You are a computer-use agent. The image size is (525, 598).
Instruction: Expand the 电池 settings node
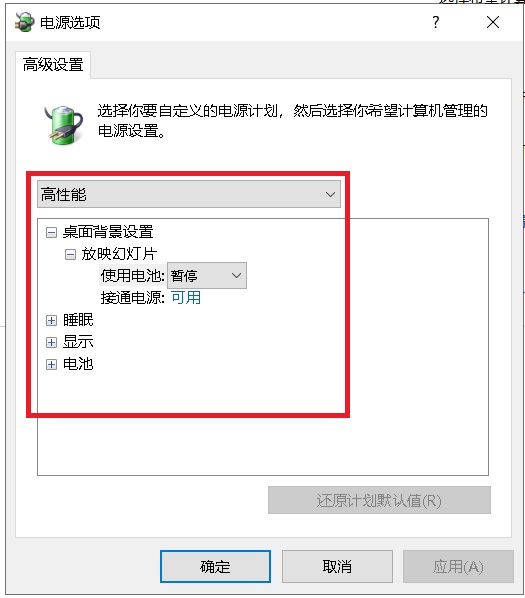(51, 364)
